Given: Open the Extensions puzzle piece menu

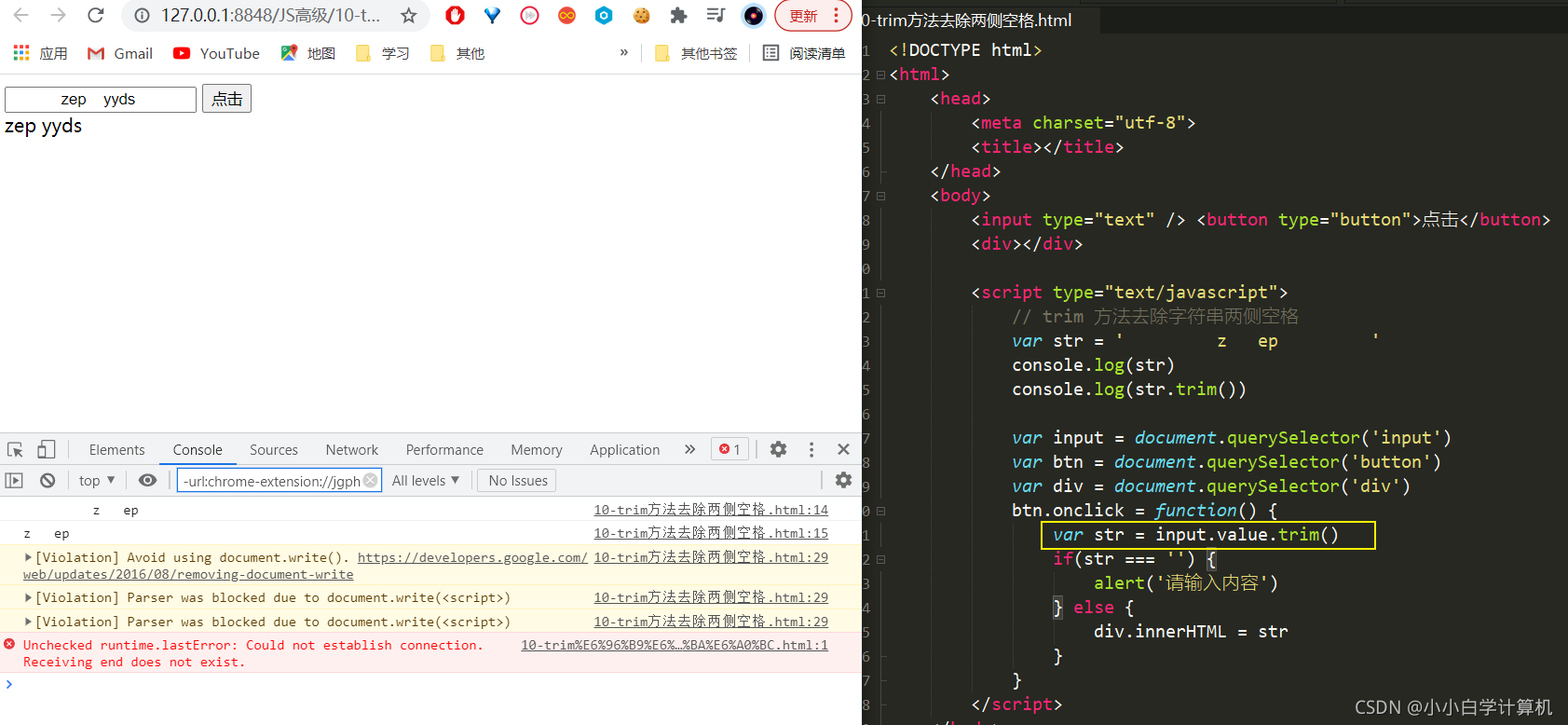Looking at the screenshot, I should click(x=678, y=15).
